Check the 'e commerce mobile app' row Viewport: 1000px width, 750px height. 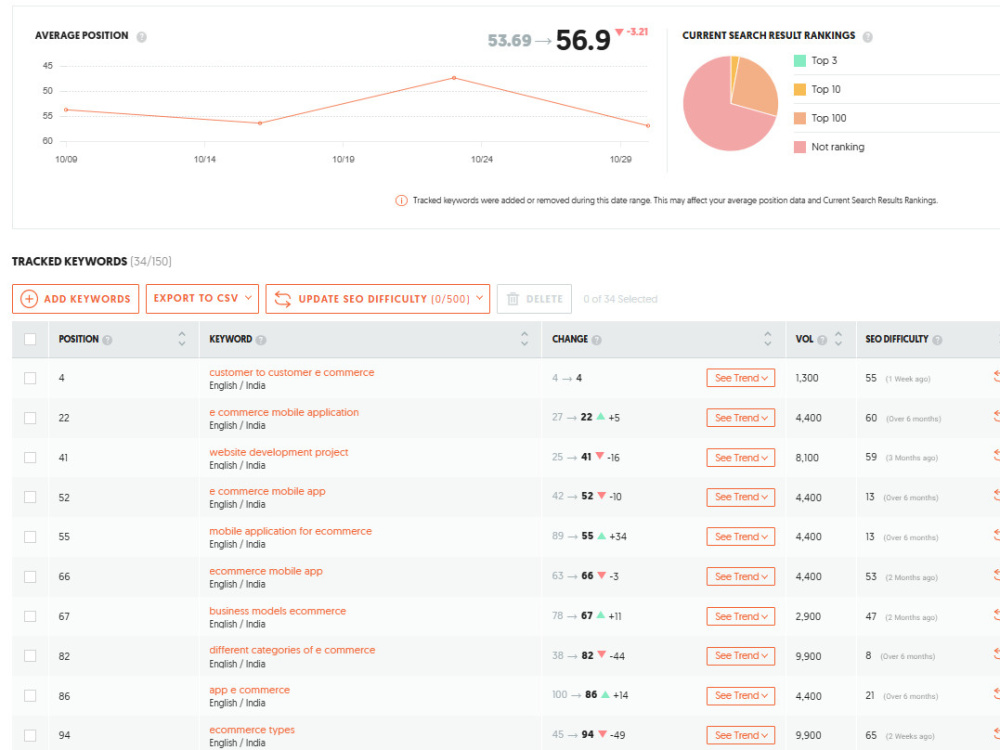30,497
